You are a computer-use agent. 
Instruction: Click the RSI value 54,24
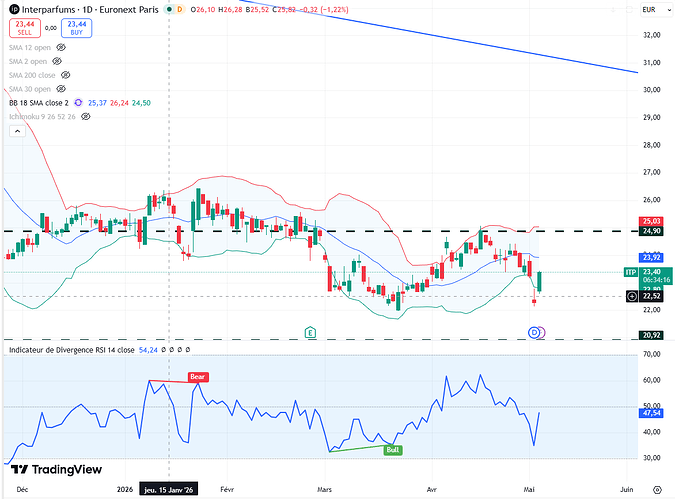tap(148, 350)
